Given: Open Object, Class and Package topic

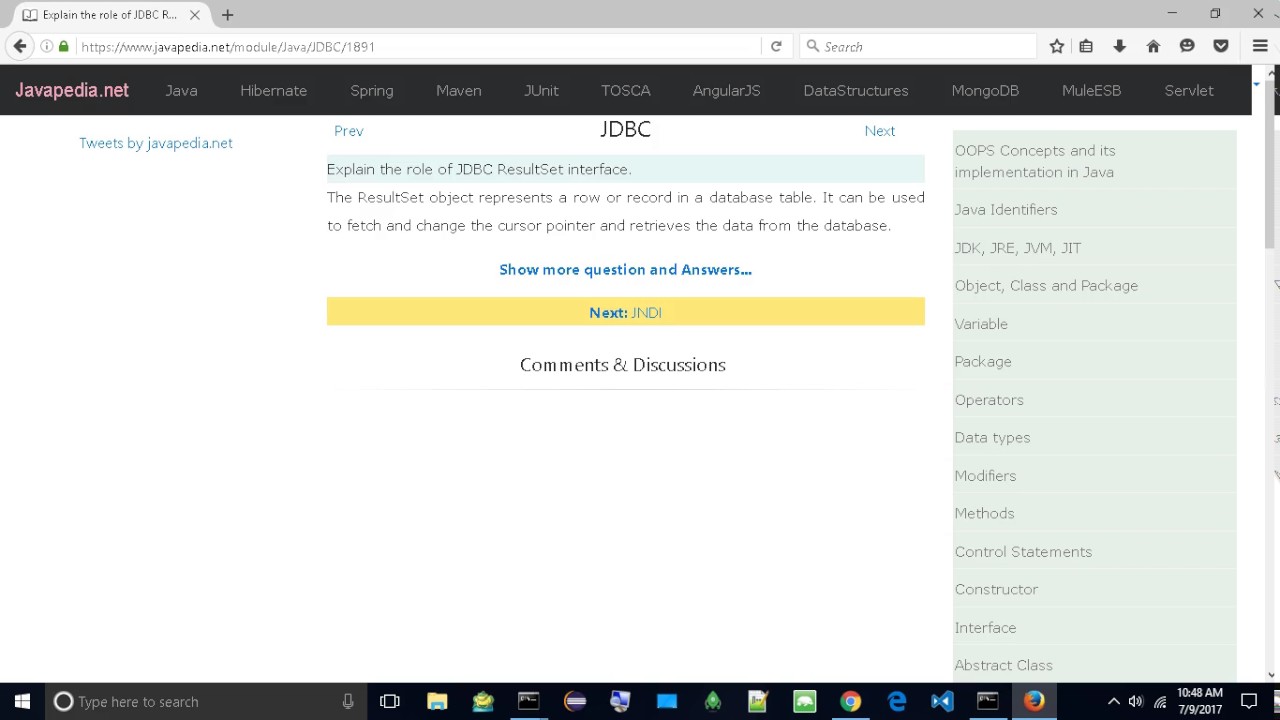Looking at the screenshot, I should click(1046, 286).
